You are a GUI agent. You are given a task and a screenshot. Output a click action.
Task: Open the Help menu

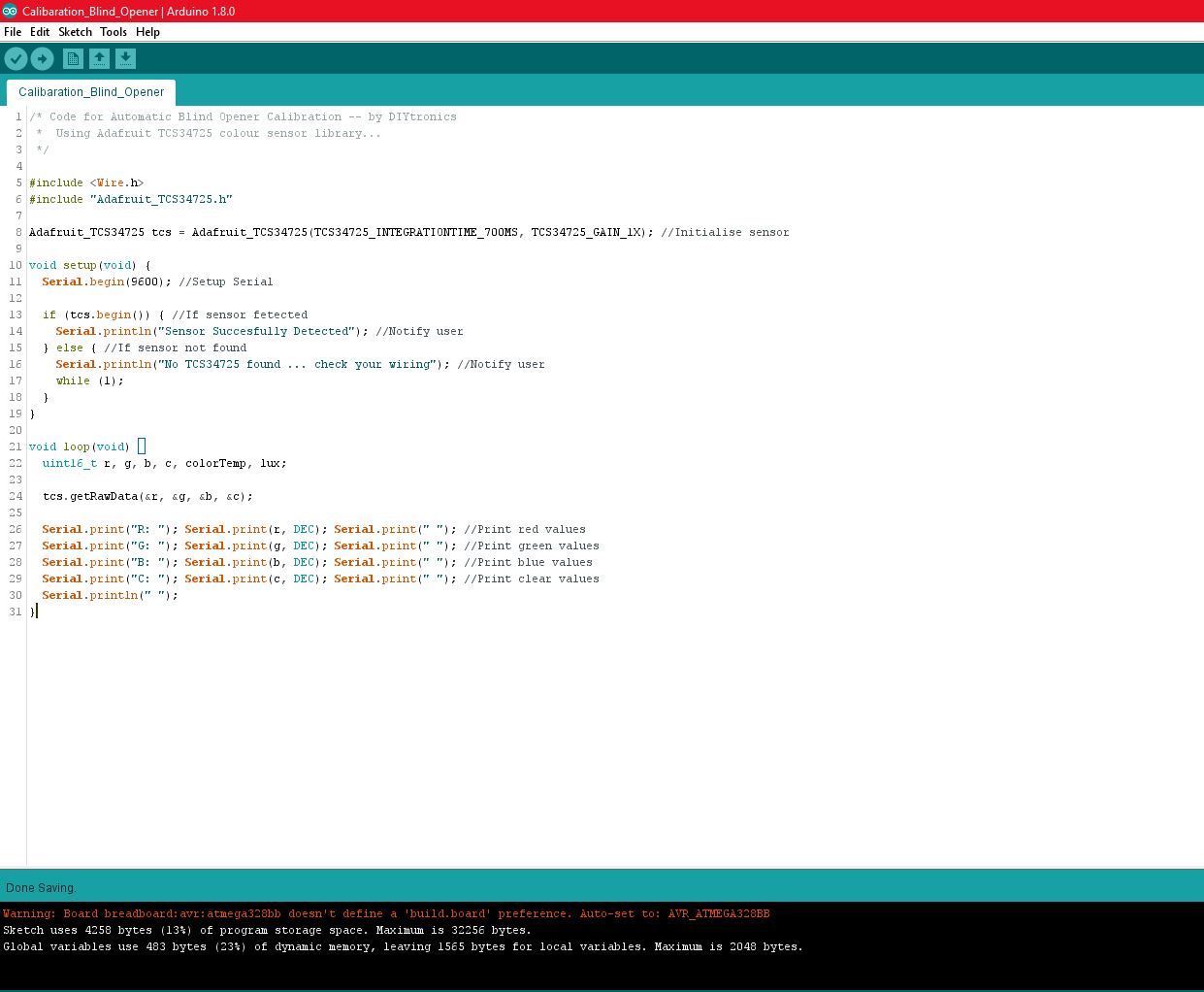click(x=147, y=31)
